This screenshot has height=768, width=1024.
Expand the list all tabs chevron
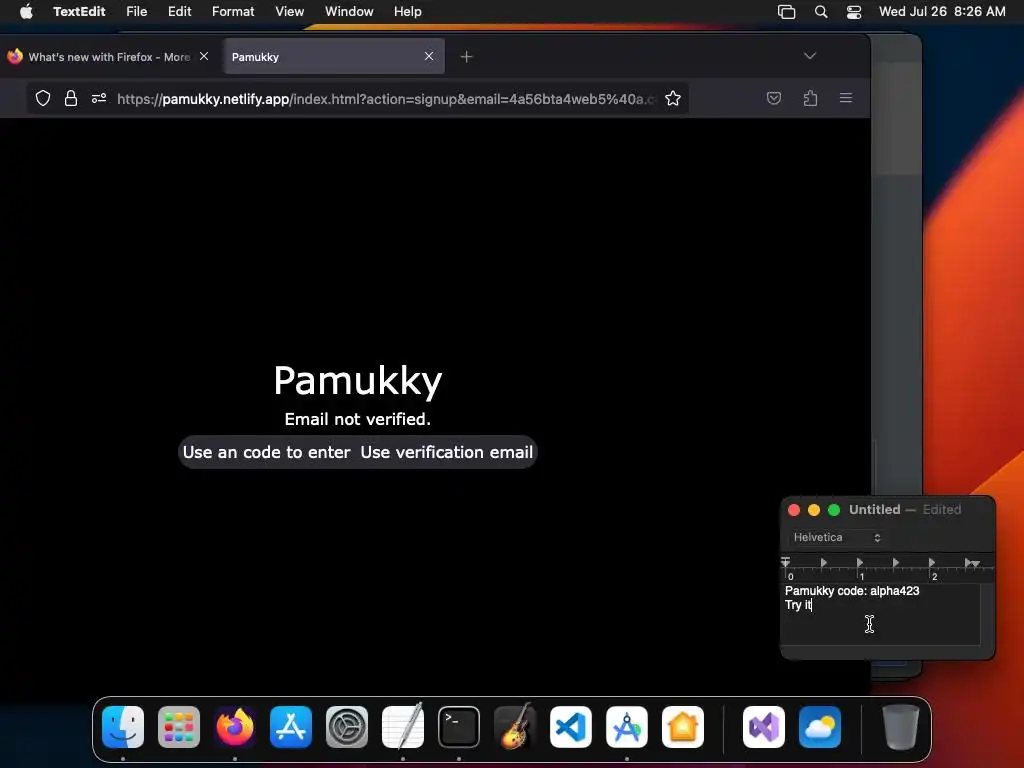point(810,56)
